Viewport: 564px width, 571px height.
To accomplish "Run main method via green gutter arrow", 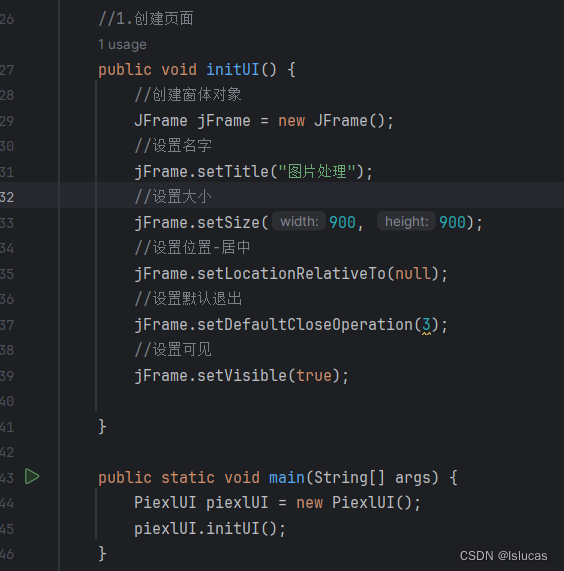I will pos(32,477).
